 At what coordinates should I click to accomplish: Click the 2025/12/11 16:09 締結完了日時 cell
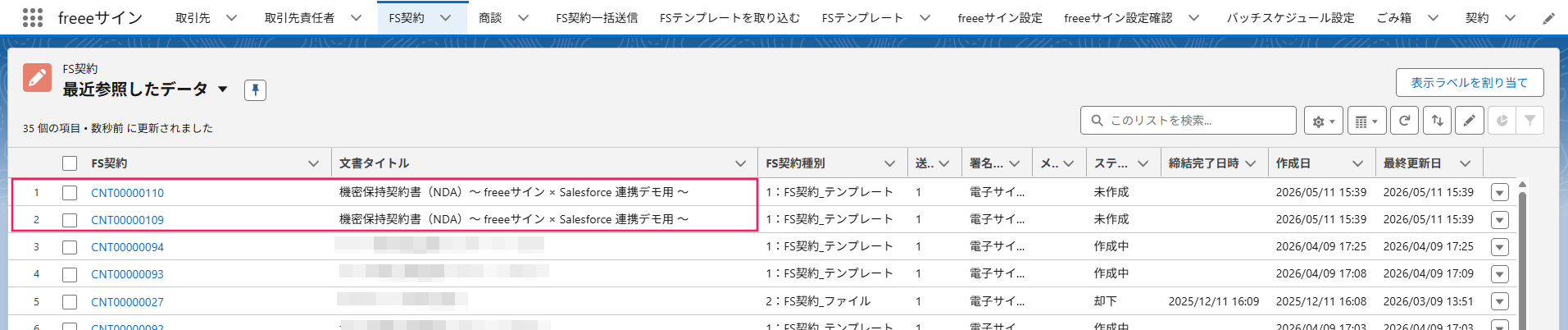click(1214, 301)
